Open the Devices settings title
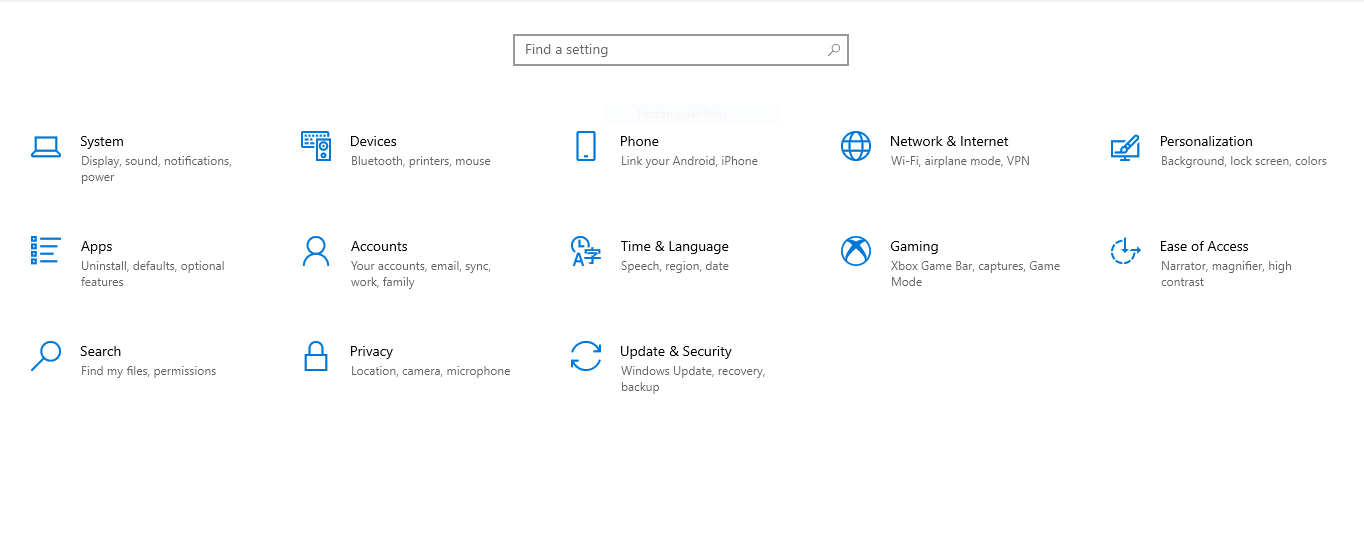This screenshot has height=546, width=1364. (x=373, y=141)
